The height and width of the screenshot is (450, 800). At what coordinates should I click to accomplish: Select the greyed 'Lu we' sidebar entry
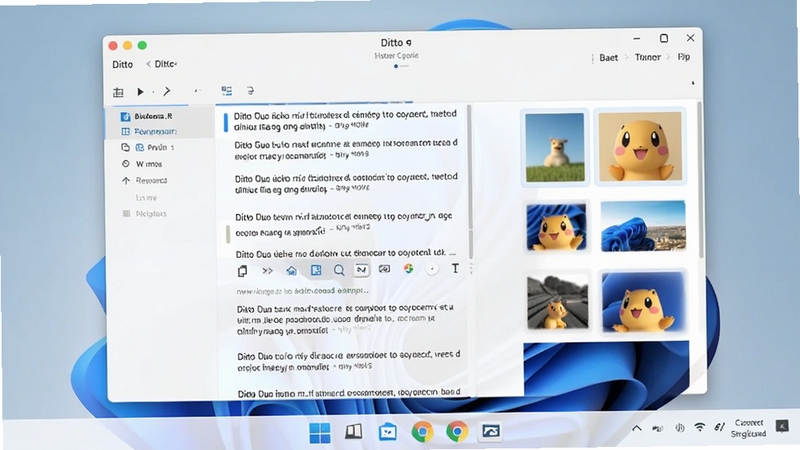tap(146, 197)
